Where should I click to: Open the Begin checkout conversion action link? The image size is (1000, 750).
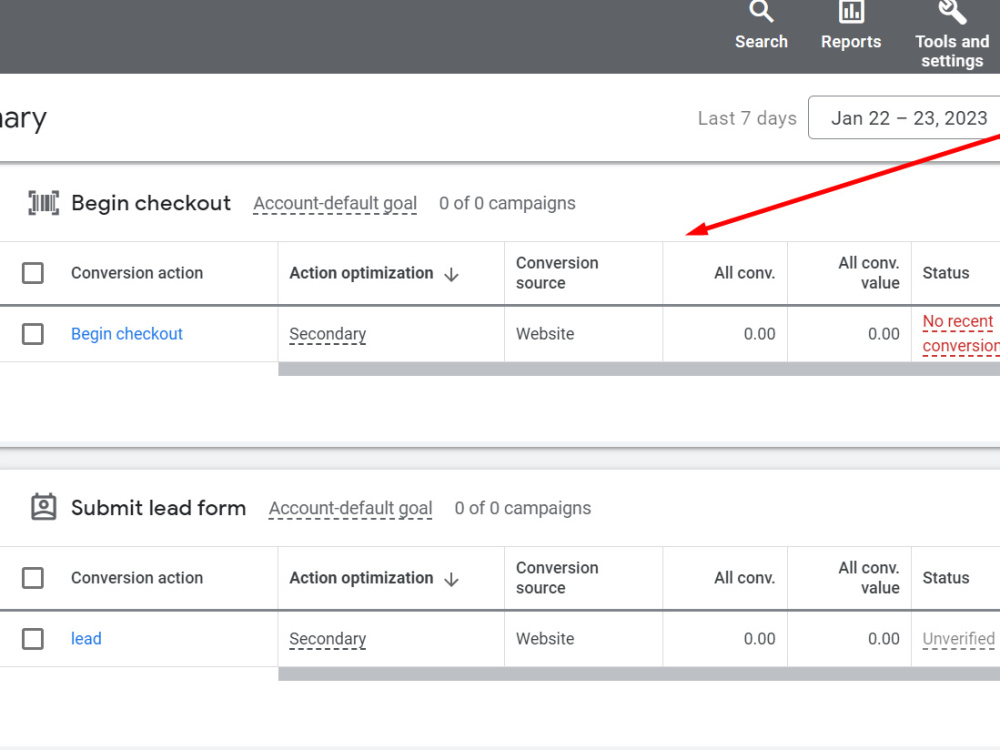click(x=127, y=334)
